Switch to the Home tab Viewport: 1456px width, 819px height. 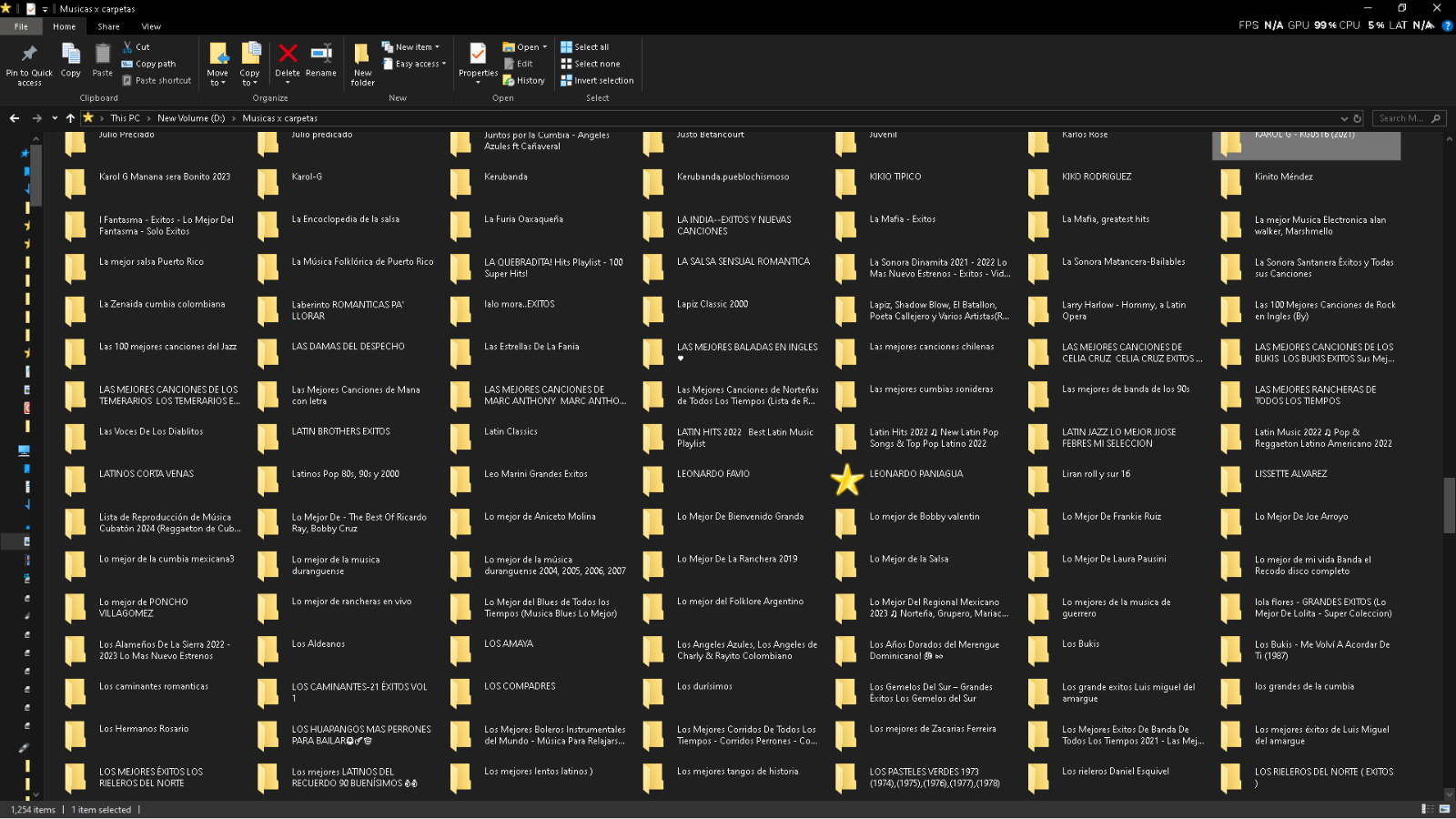click(64, 26)
